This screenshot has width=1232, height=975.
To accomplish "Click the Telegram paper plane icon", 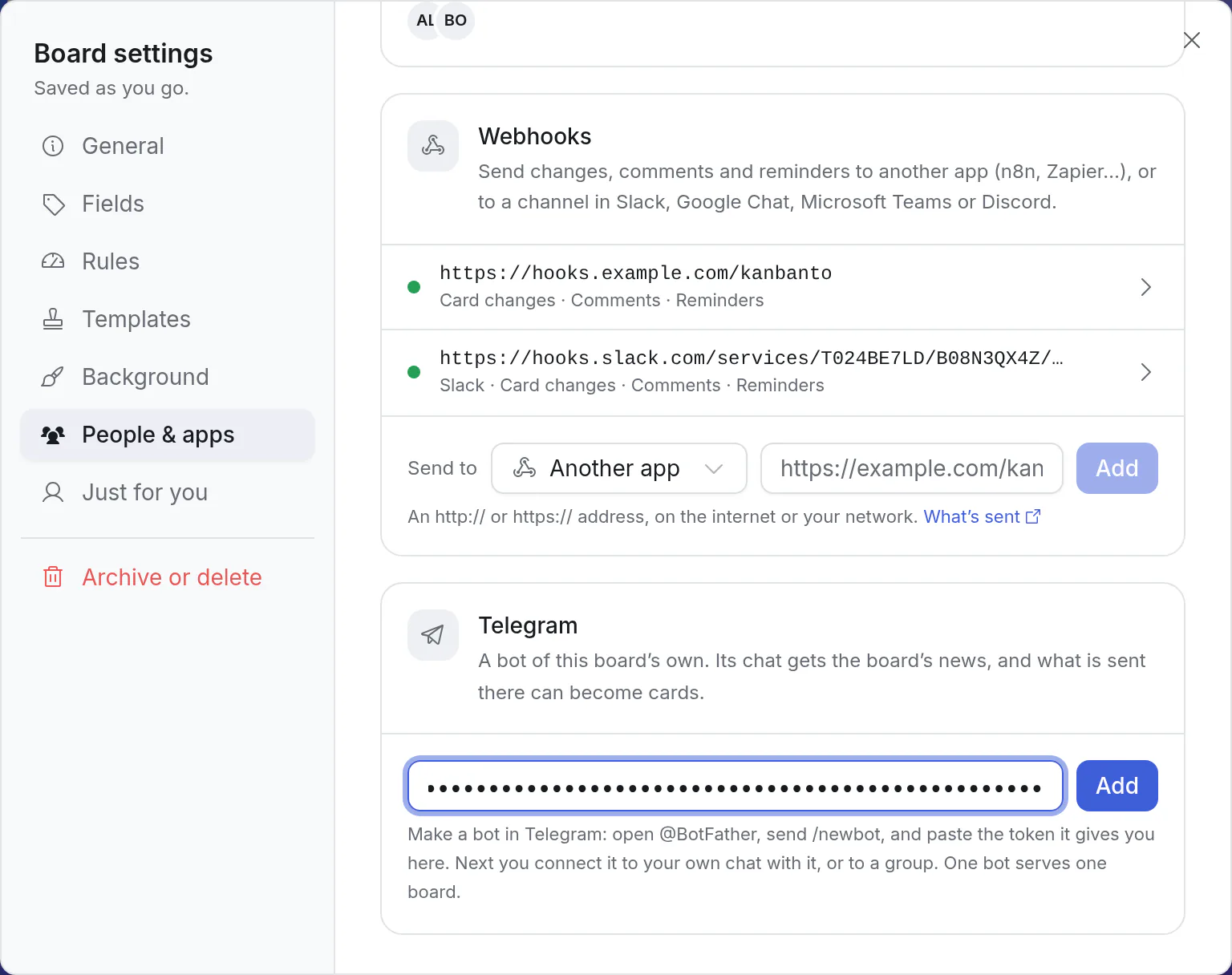I will [x=433, y=635].
